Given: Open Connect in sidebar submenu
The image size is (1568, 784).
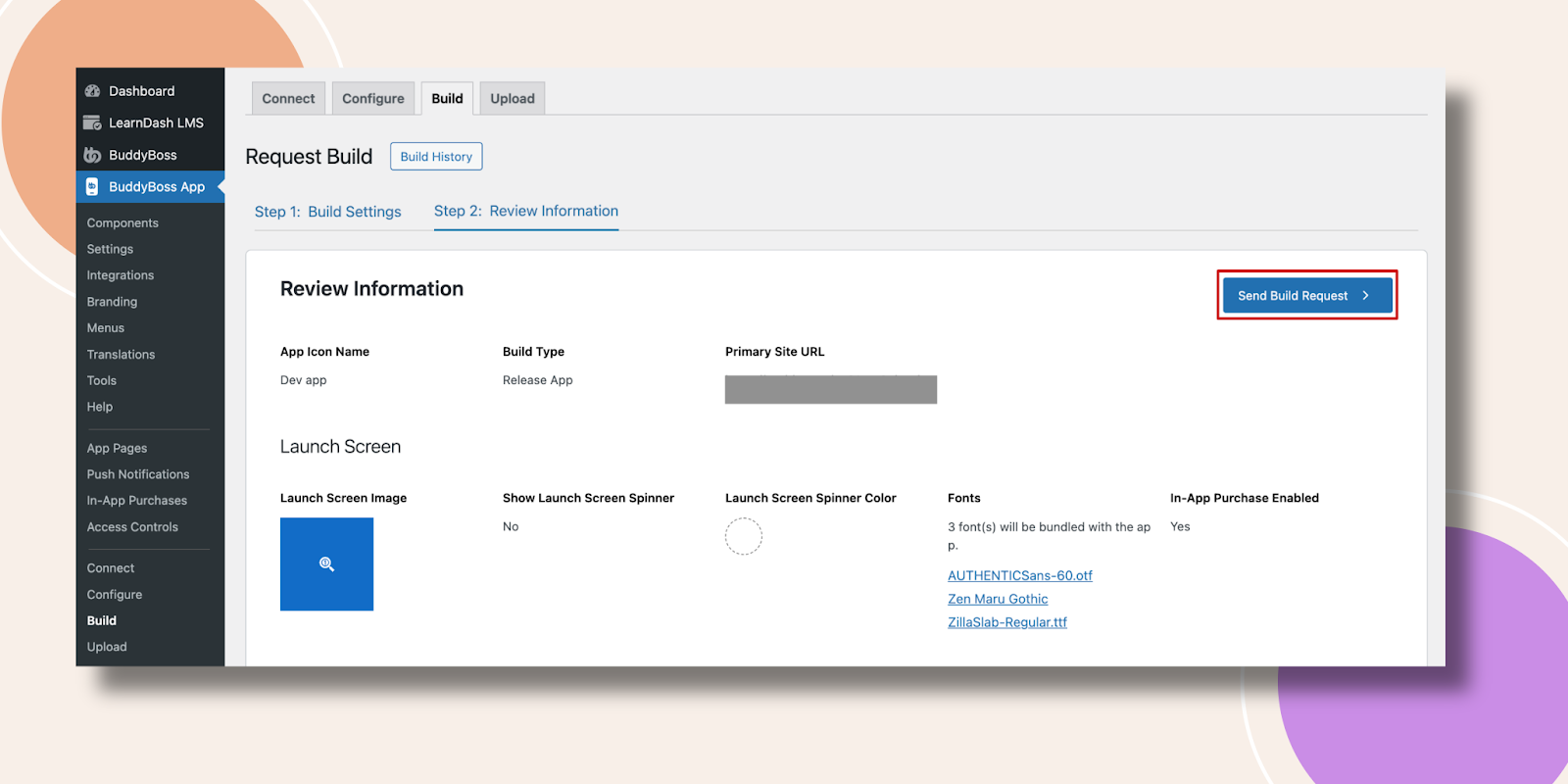Looking at the screenshot, I should coord(111,568).
